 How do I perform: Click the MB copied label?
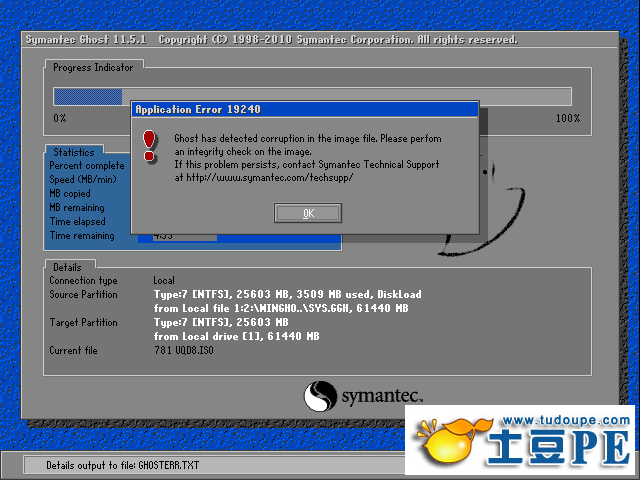[70, 193]
